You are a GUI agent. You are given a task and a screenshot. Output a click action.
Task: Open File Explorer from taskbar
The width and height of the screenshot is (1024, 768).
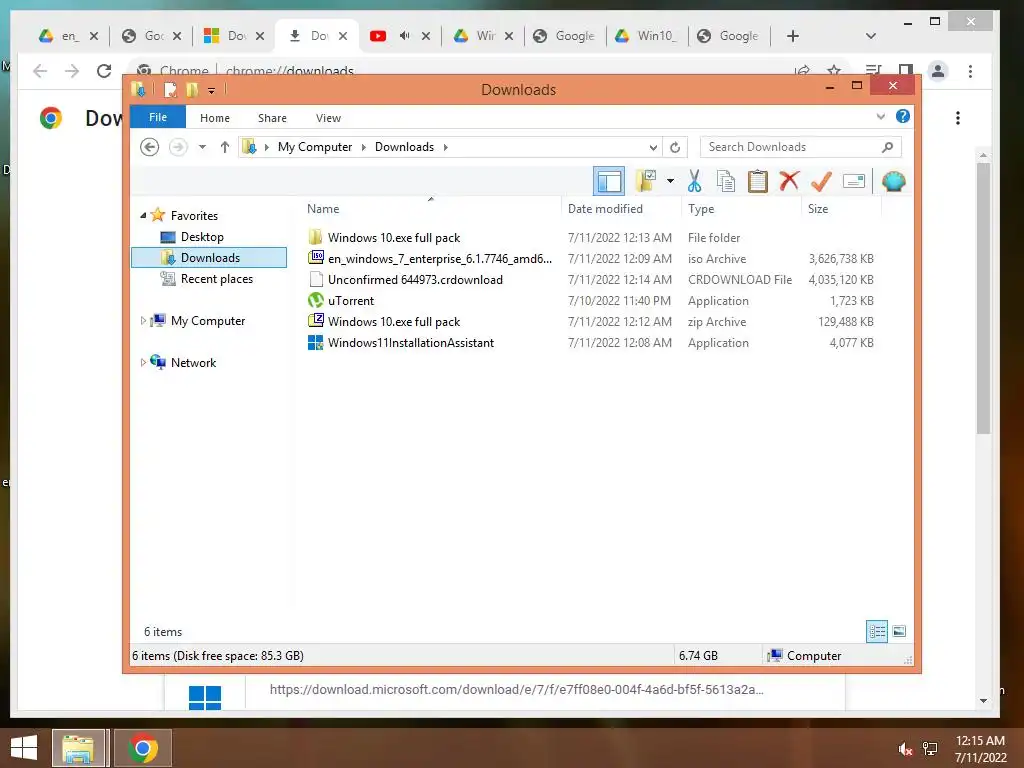coord(78,748)
